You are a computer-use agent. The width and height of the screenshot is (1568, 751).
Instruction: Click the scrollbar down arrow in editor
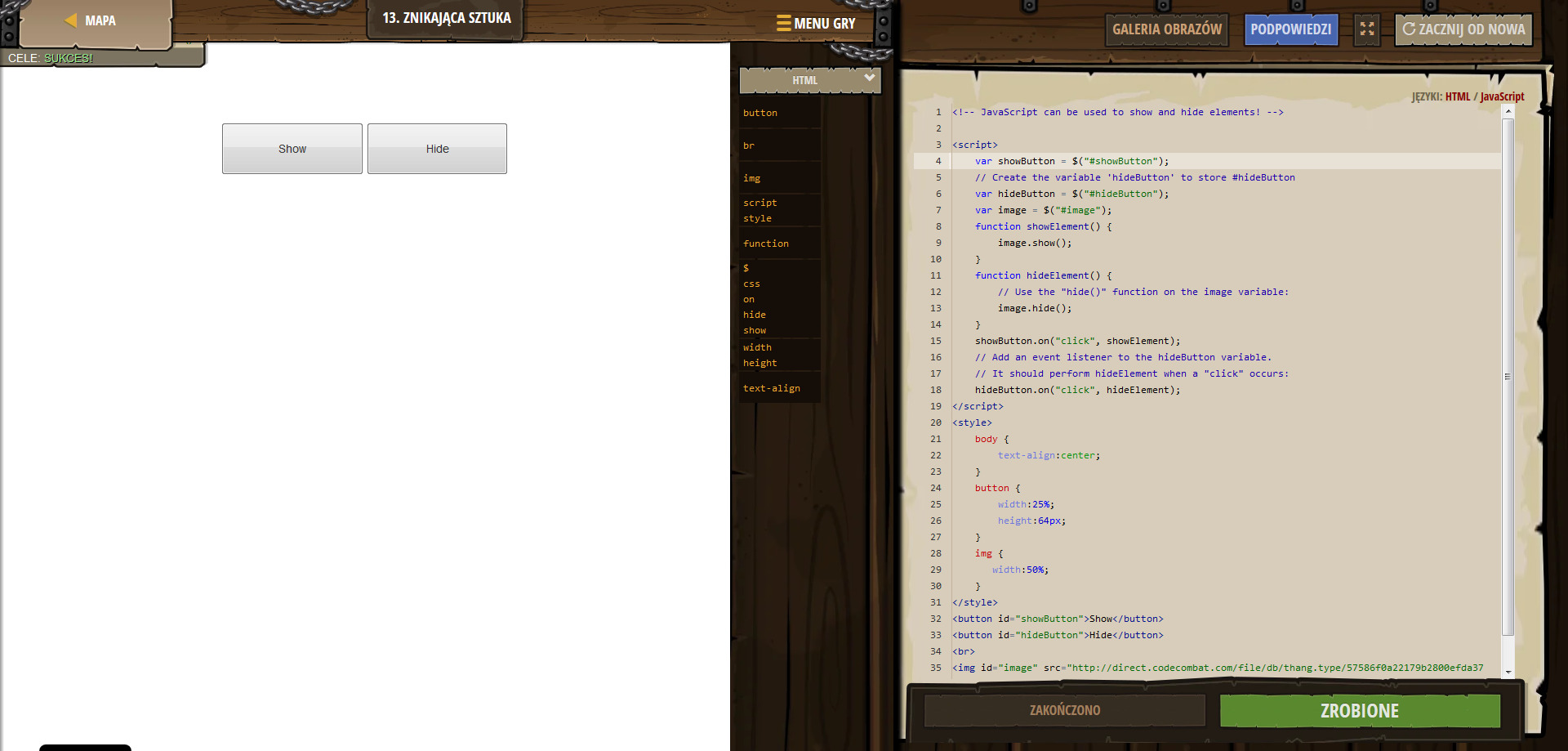(x=1508, y=672)
